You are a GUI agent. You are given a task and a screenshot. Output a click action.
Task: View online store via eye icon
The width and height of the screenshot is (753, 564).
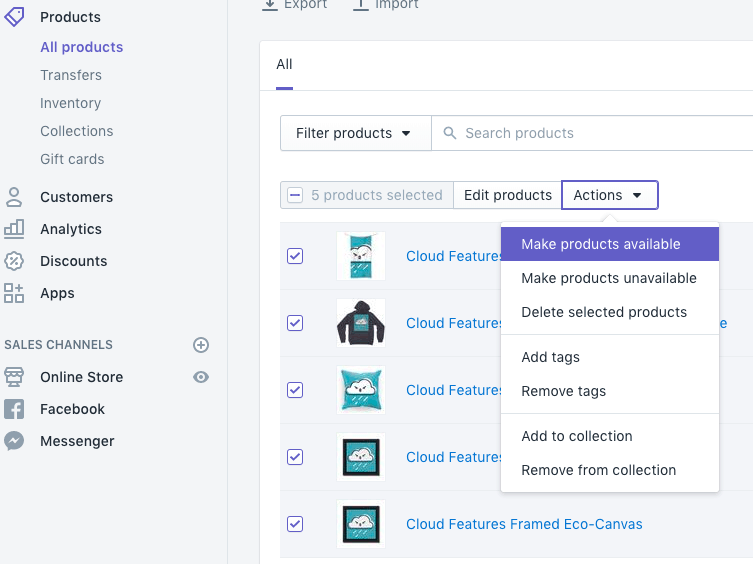[201, 377]
